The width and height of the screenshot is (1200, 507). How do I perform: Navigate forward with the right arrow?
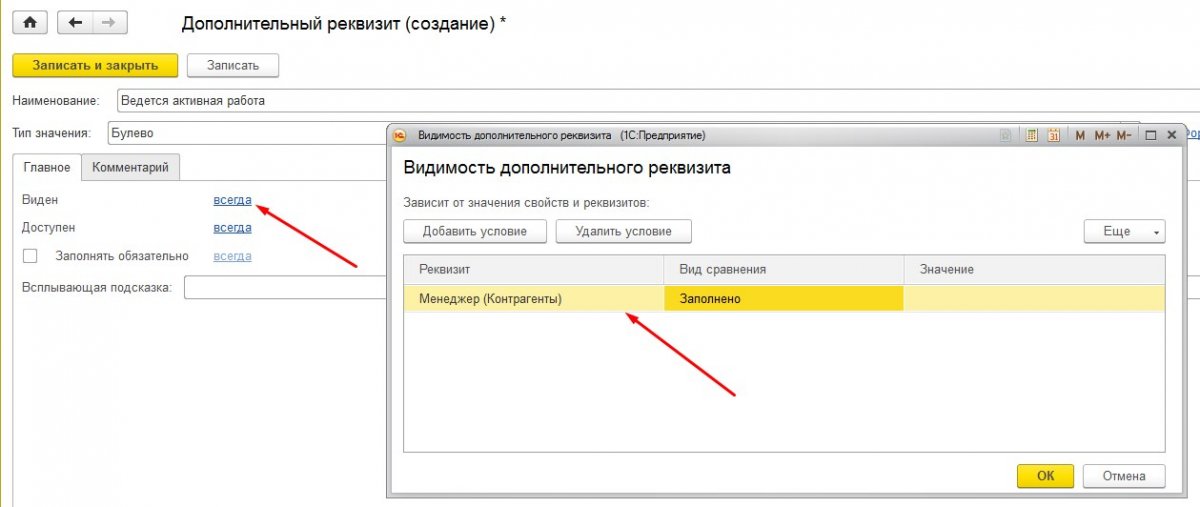pyautogui.click(x=108, y=22)
